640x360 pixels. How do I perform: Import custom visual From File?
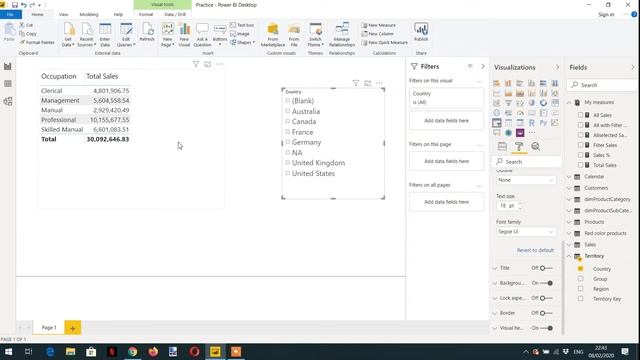294,35
